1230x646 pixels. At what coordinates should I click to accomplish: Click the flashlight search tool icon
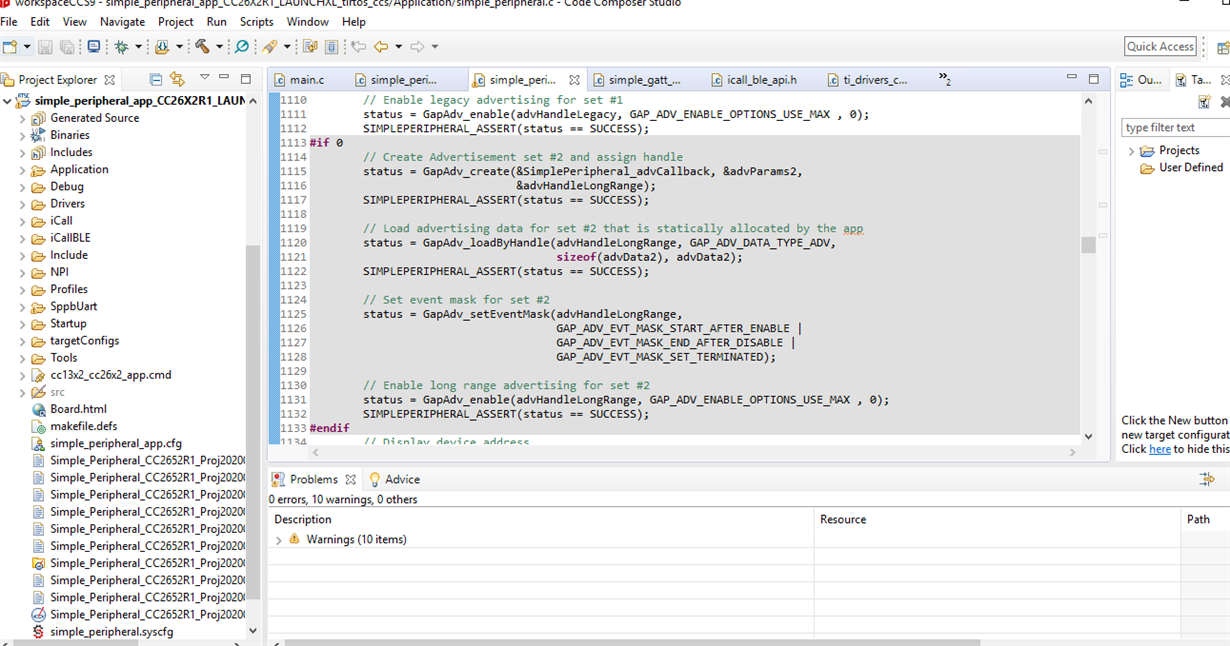(x=269, y=47)
